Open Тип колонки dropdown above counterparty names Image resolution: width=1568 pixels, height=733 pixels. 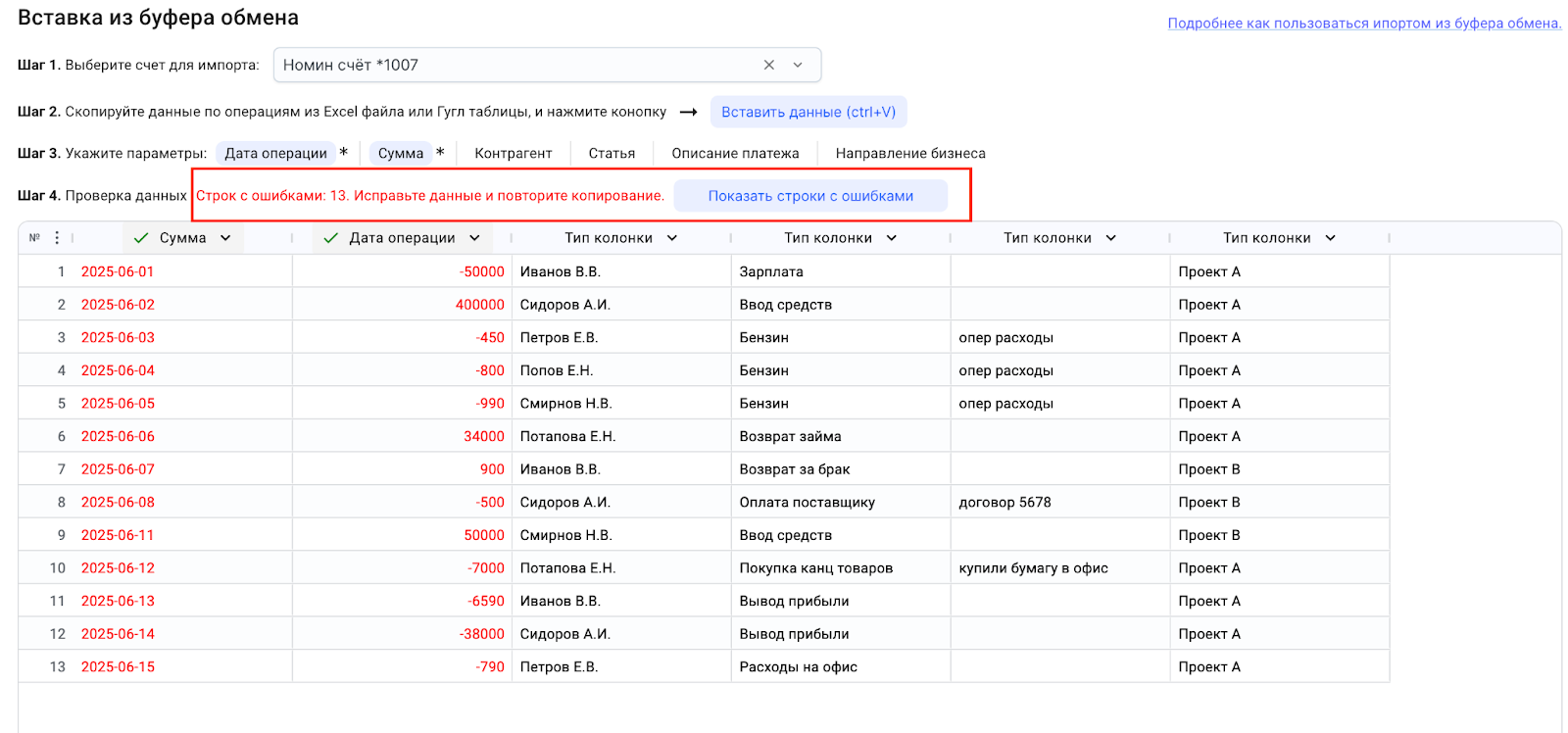click(672, 238)
